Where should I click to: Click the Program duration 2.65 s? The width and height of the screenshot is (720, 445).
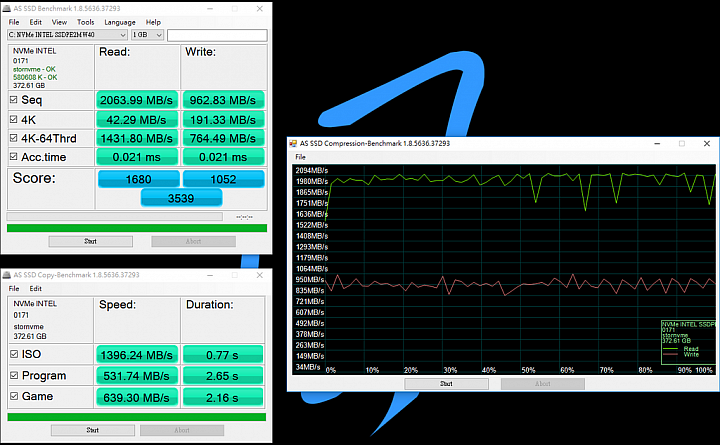[x=223, y=376]
